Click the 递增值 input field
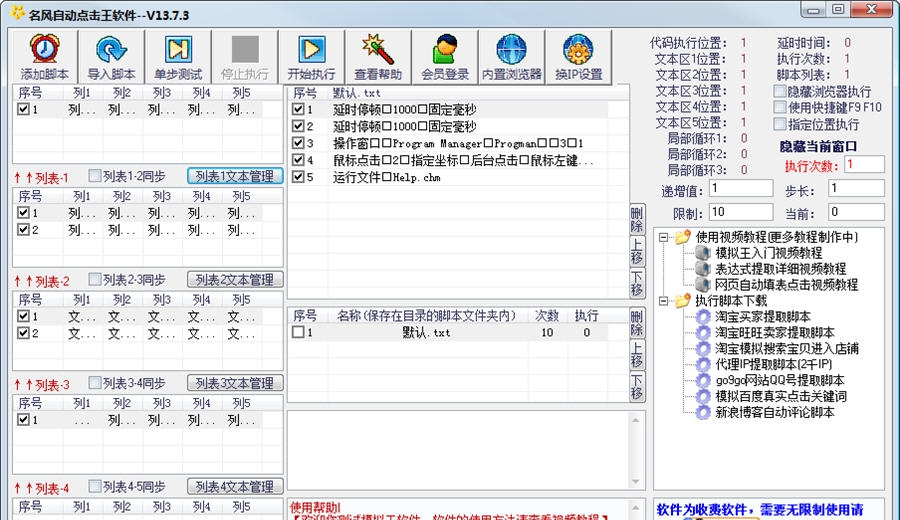Image resolution: width=900 pixels, height=520 pixels. 741,188
